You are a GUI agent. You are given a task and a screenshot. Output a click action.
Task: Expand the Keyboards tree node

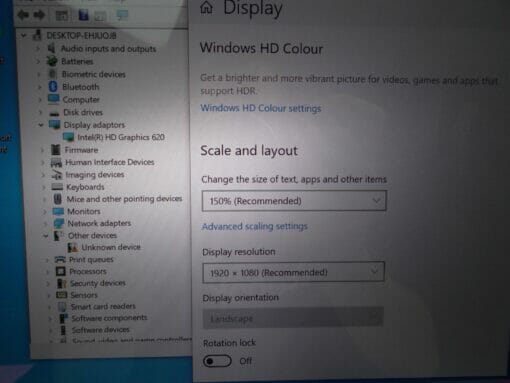43,187
